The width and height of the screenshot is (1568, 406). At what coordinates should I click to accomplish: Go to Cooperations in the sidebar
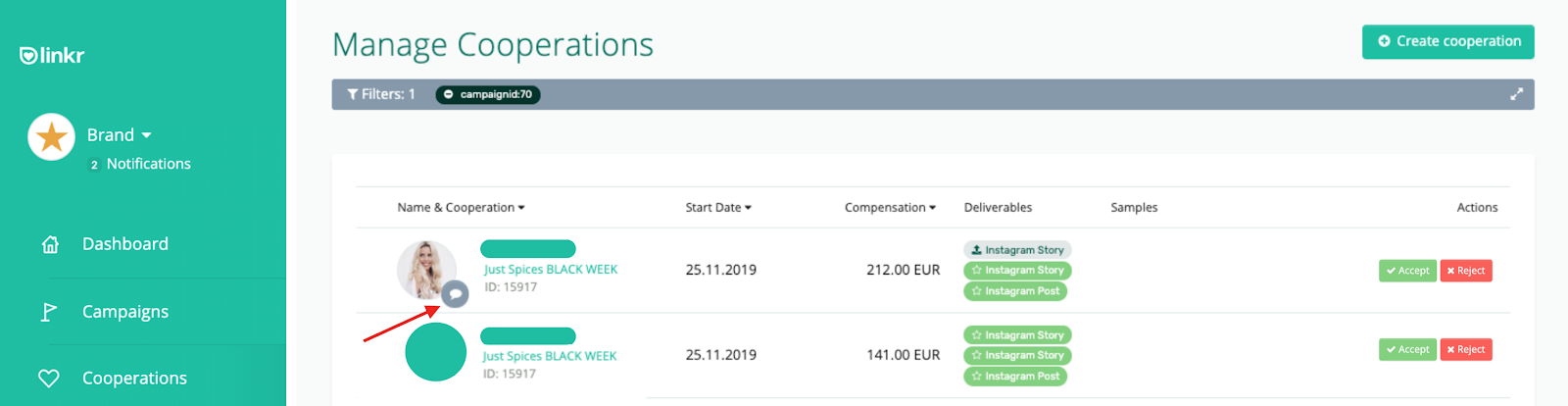coord(134,379)
